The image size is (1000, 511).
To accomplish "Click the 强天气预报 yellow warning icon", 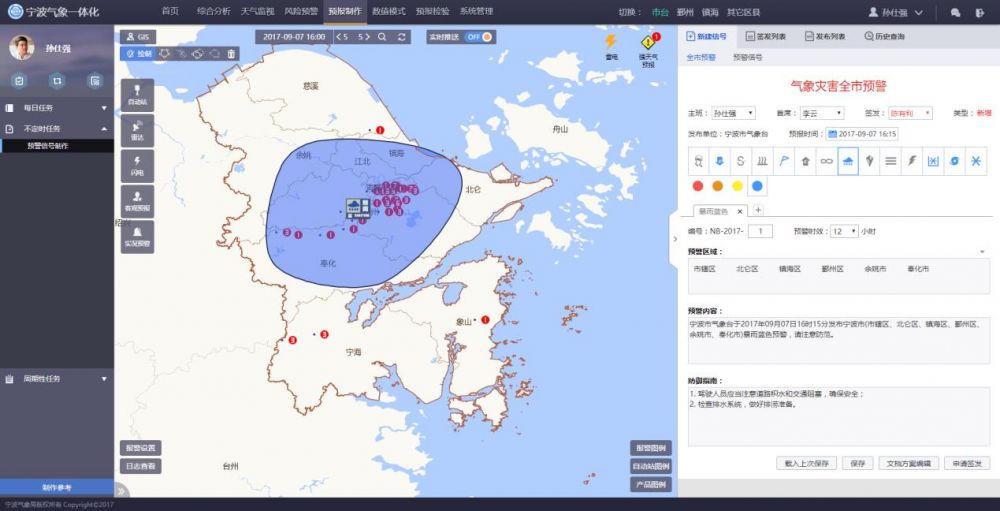I will (x=648, y=43).
